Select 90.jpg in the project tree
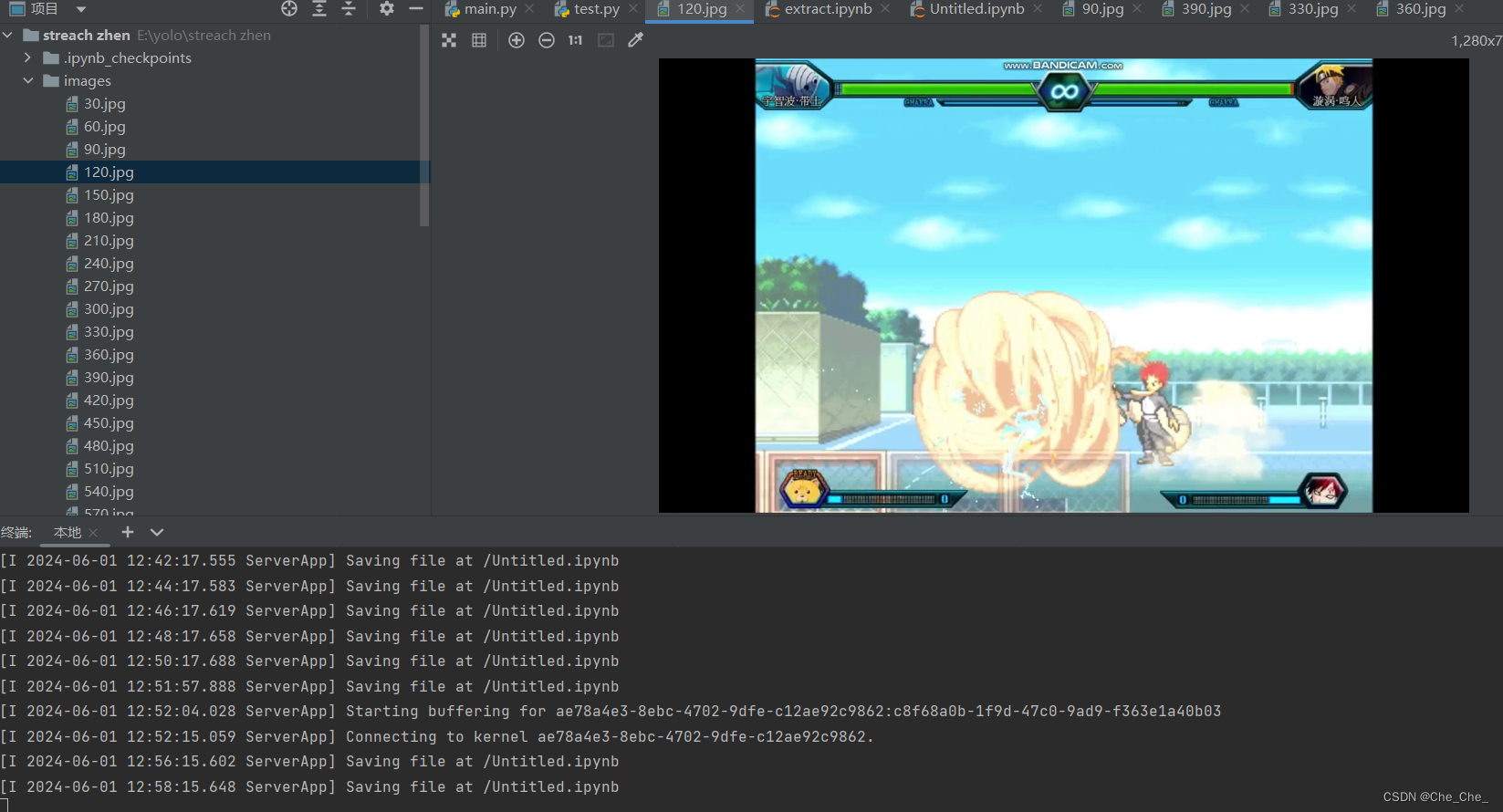 click(104, 150)
